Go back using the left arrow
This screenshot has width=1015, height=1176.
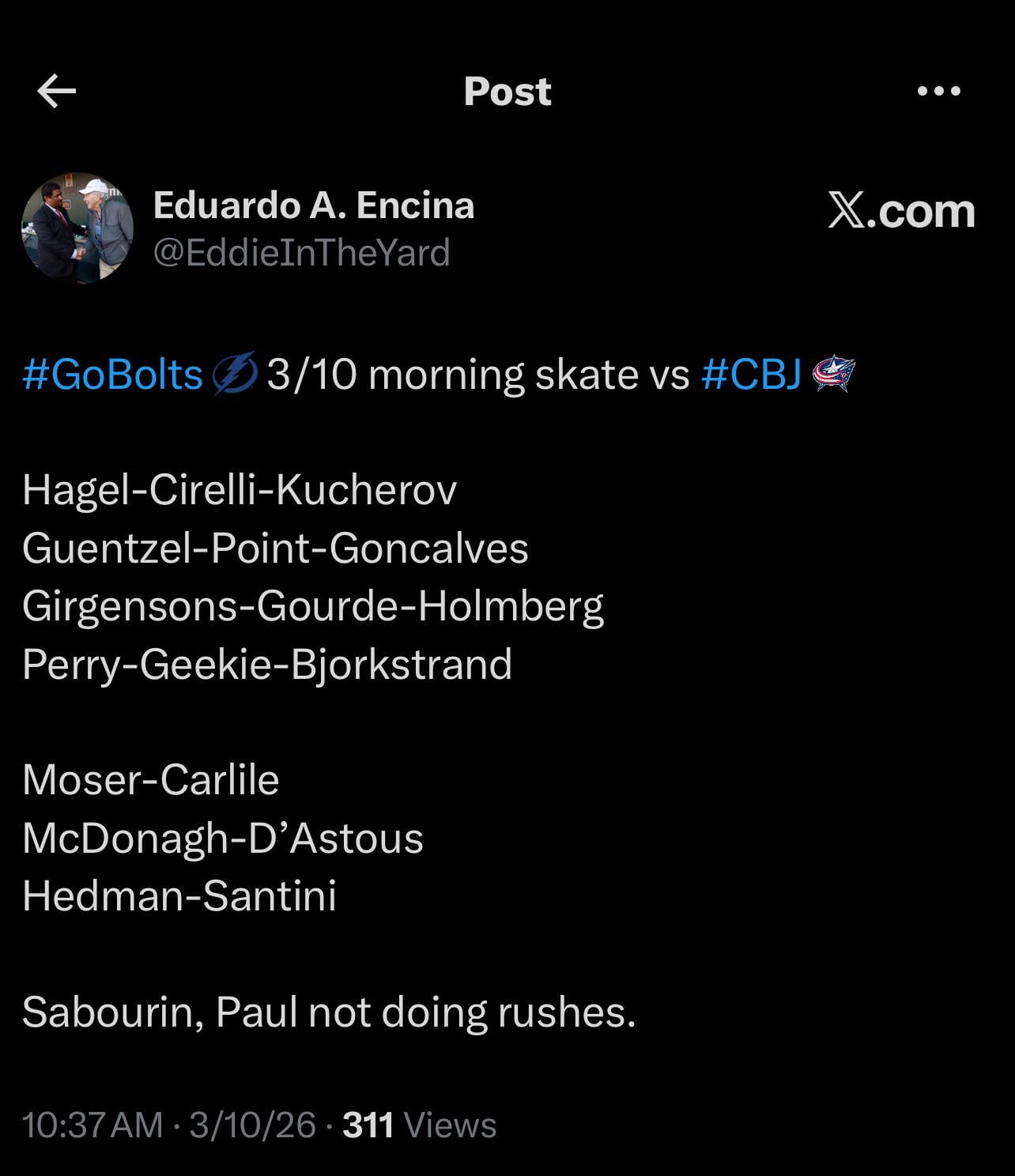[x=57, y=92]
